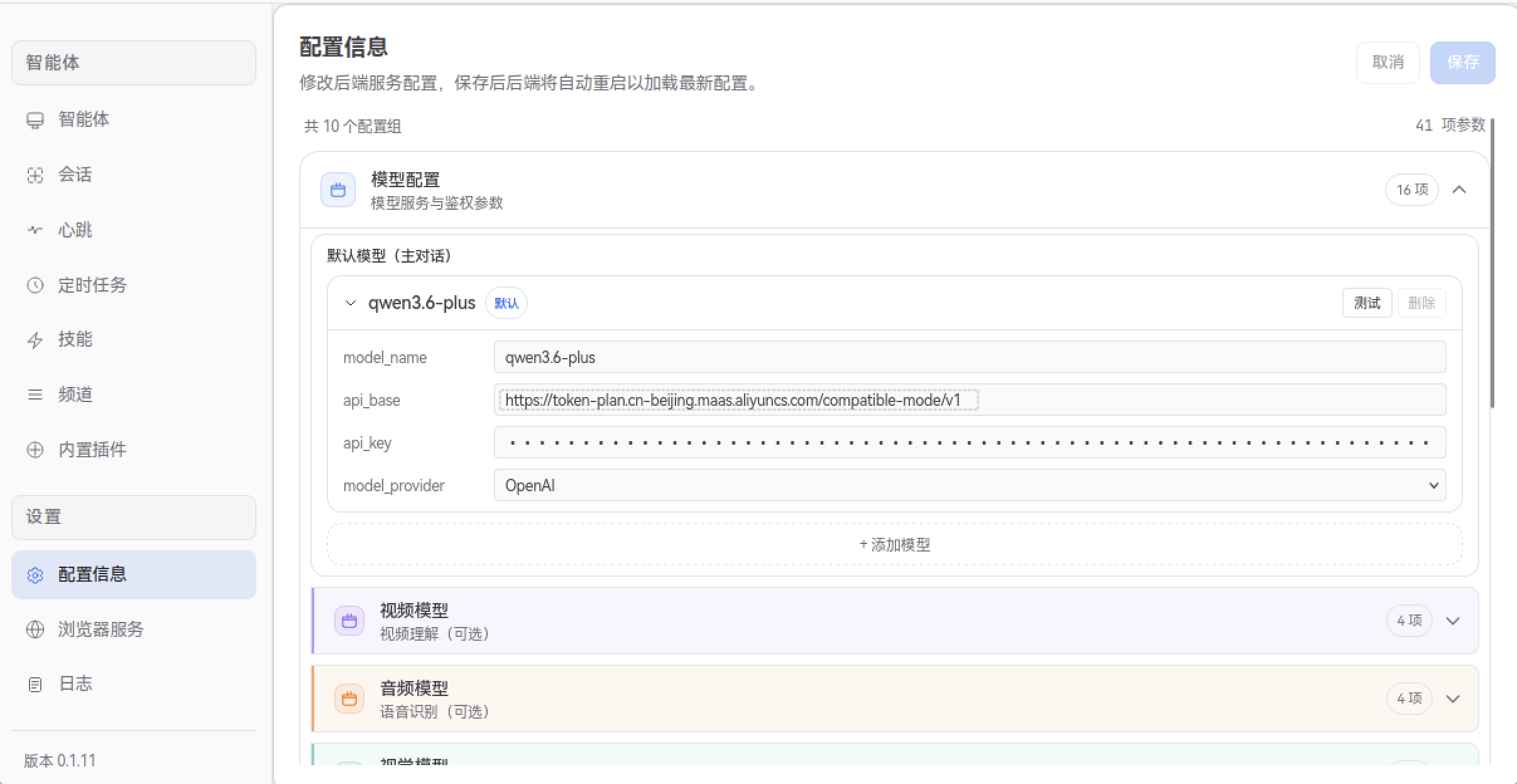Image resolution: width=1517 pixels, height=784 pixels.
Task: Open the 会话 menu item
Action: tap(134, 175)
